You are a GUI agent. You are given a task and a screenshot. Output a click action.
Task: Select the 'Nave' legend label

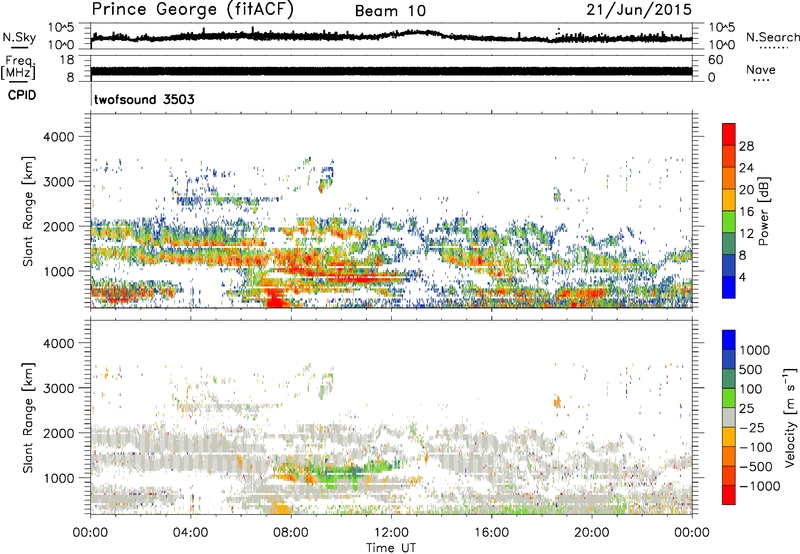pyautogui.click(x=761, y=69)
